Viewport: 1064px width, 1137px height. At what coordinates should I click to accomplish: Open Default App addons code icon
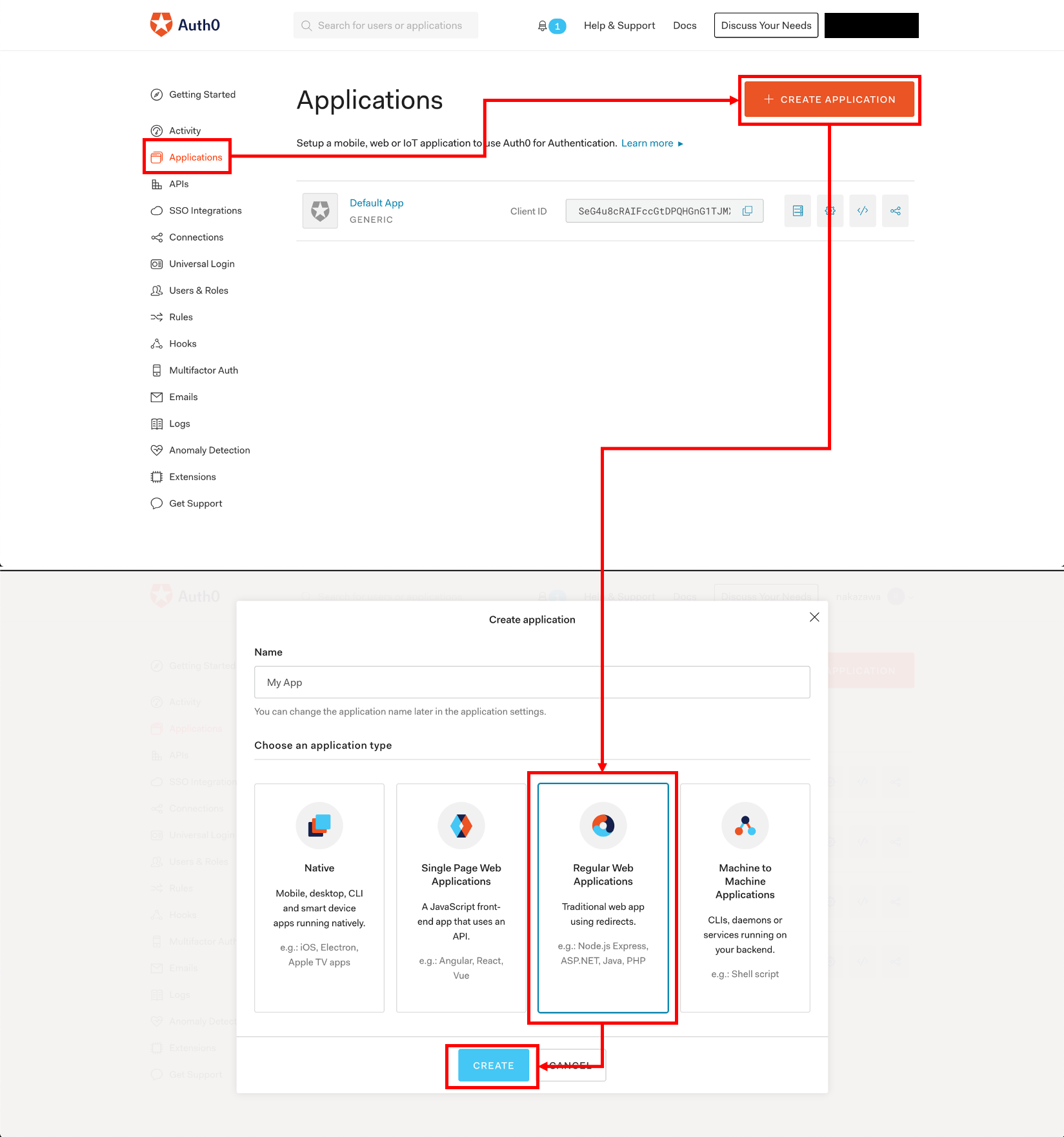click(863, 210)
